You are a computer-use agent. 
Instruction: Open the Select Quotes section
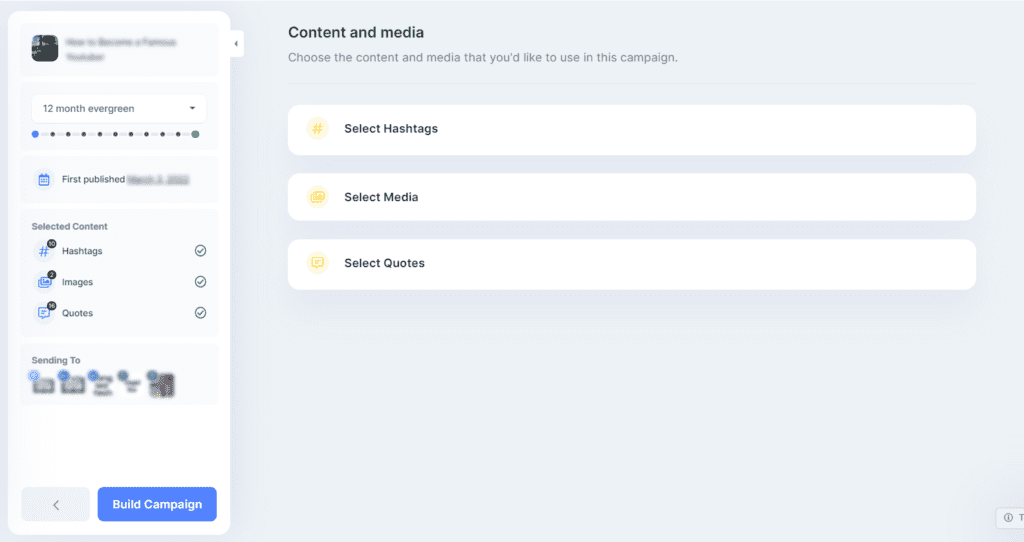(x=631, y=263)
